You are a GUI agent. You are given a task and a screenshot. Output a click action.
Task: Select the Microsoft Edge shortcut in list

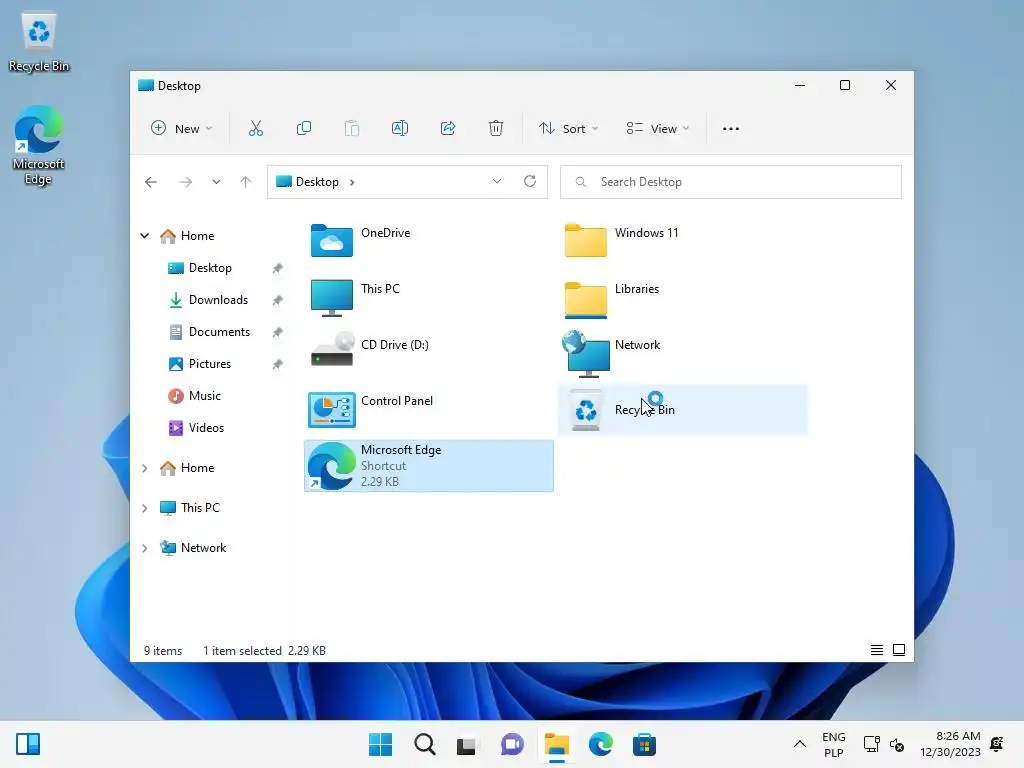[x=428, y=466]
